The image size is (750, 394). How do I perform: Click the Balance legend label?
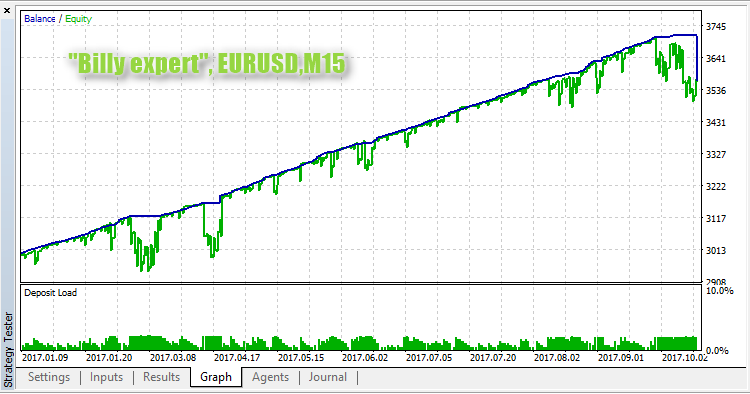tap(40, 19)
